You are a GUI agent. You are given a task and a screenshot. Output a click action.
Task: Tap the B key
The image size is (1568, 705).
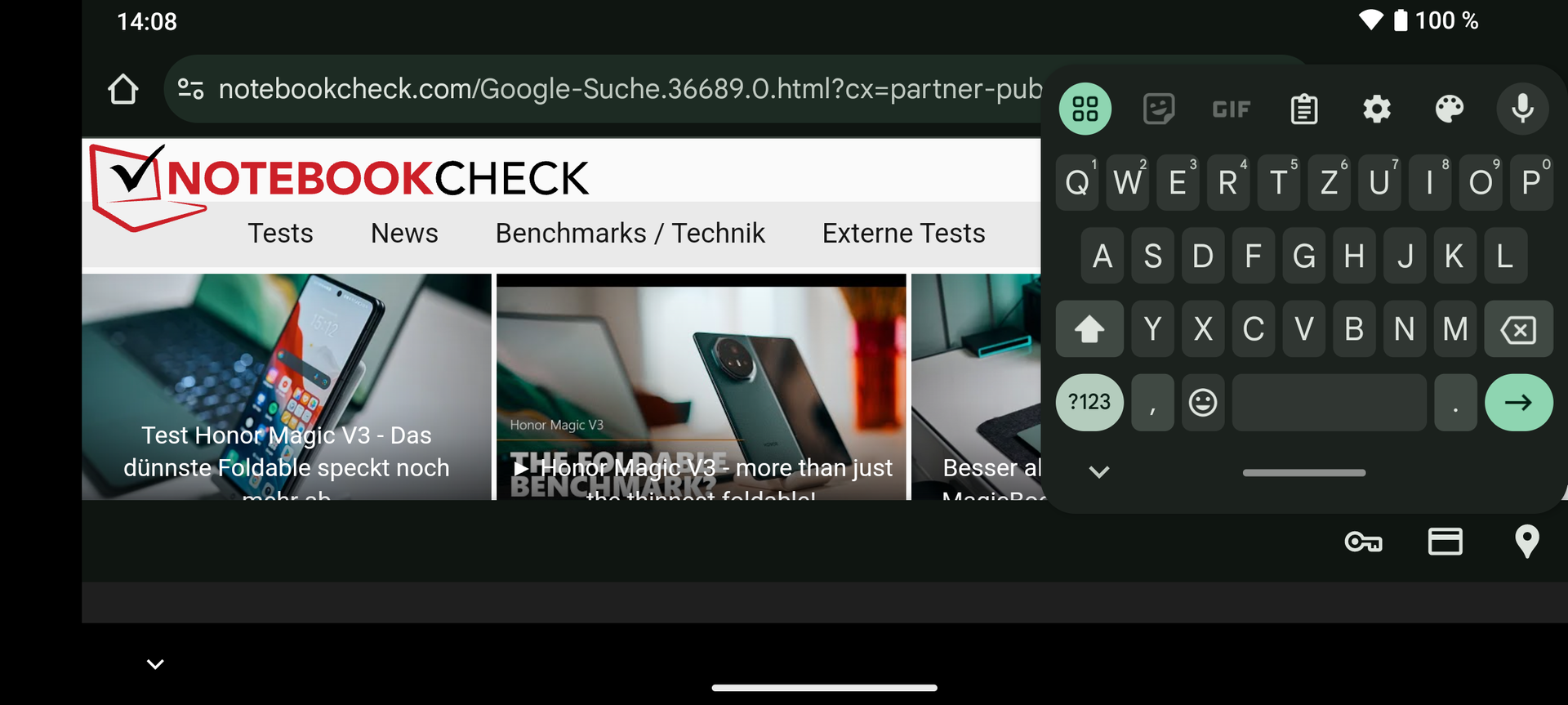(1354, 329)
